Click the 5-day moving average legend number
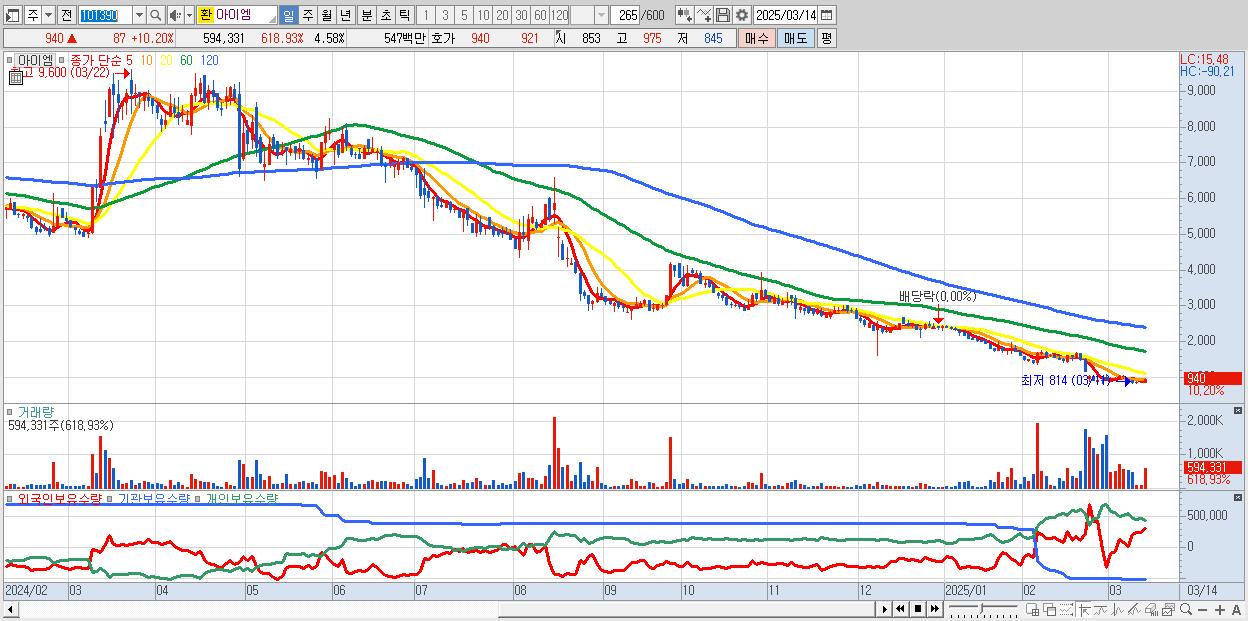Screen dimensions: 1248x621 pos(131,60)
